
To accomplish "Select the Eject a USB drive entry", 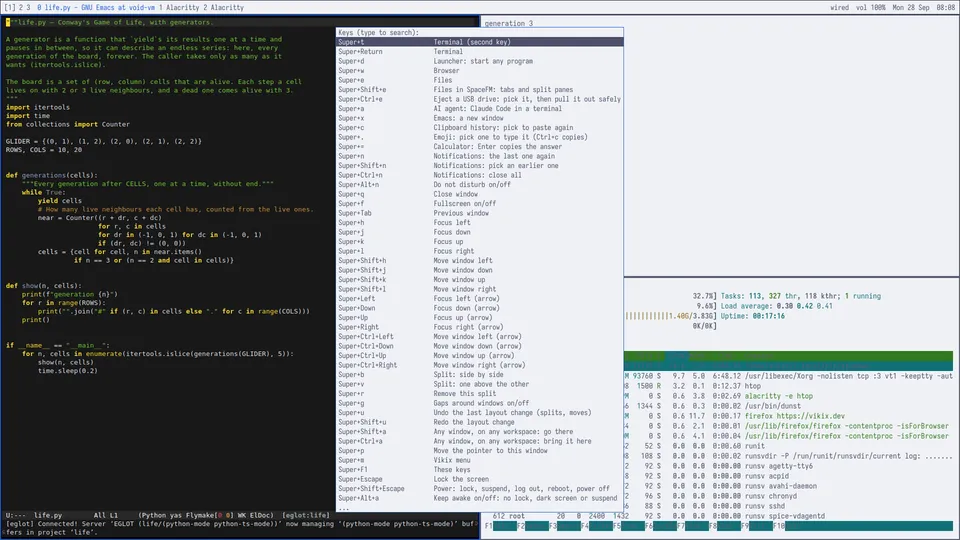I will [480, 99].
